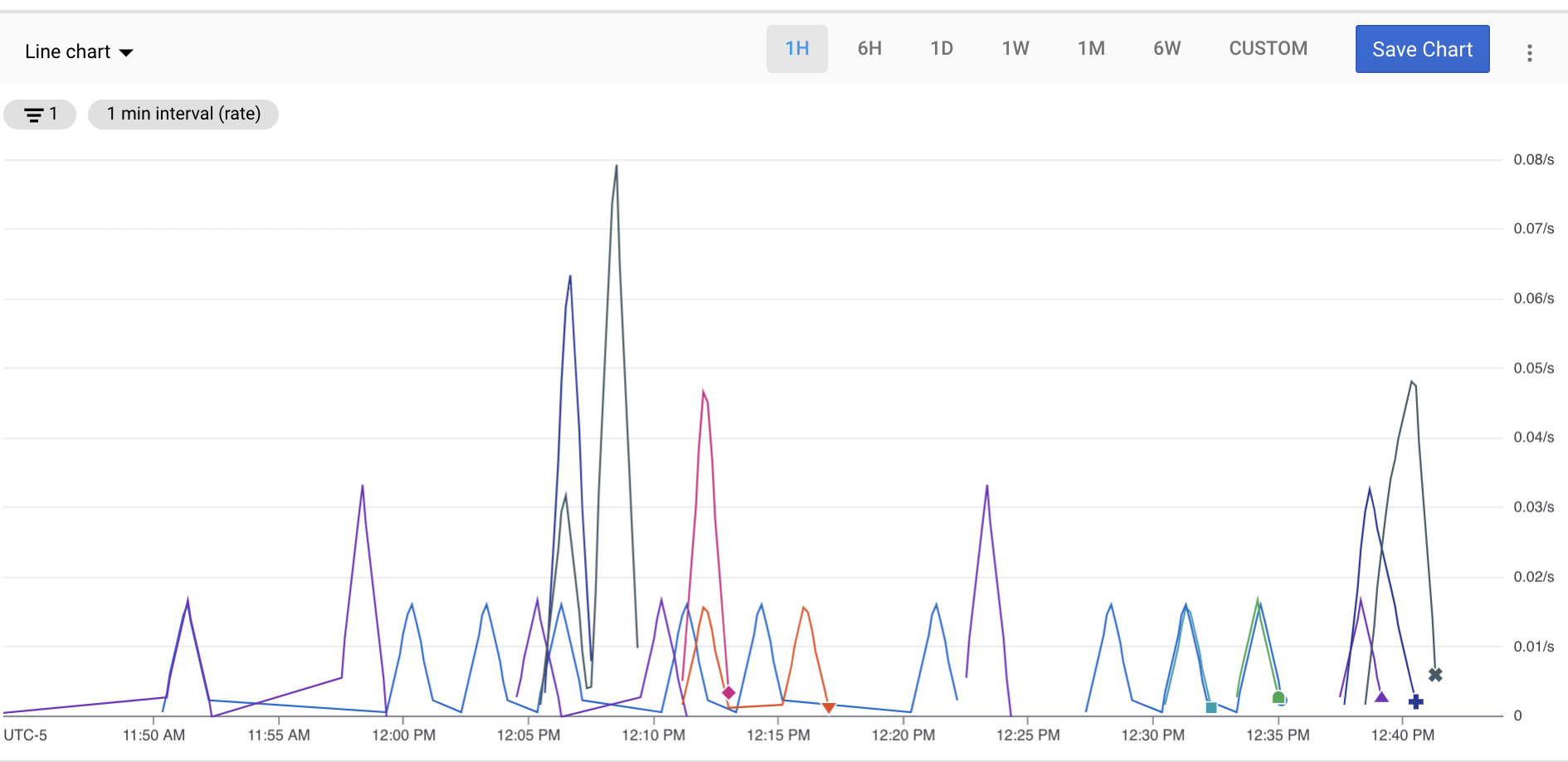Click the 1 min interval (rate) chip

[183, 114]
